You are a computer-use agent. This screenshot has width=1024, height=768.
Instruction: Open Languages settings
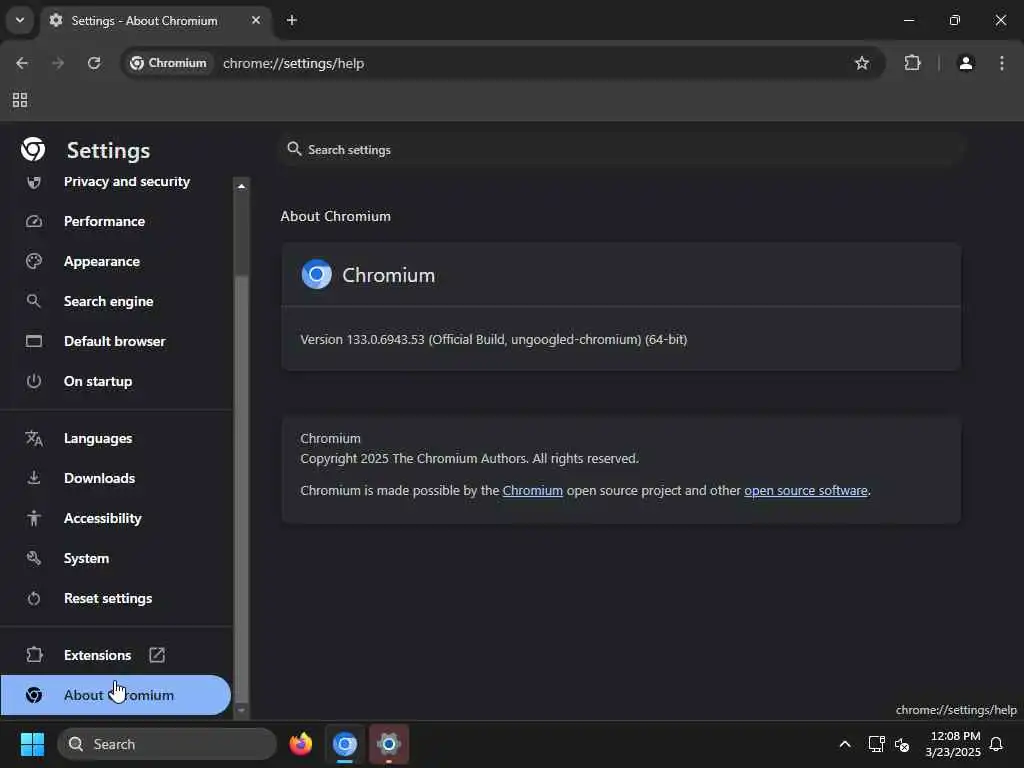point(116,438)
